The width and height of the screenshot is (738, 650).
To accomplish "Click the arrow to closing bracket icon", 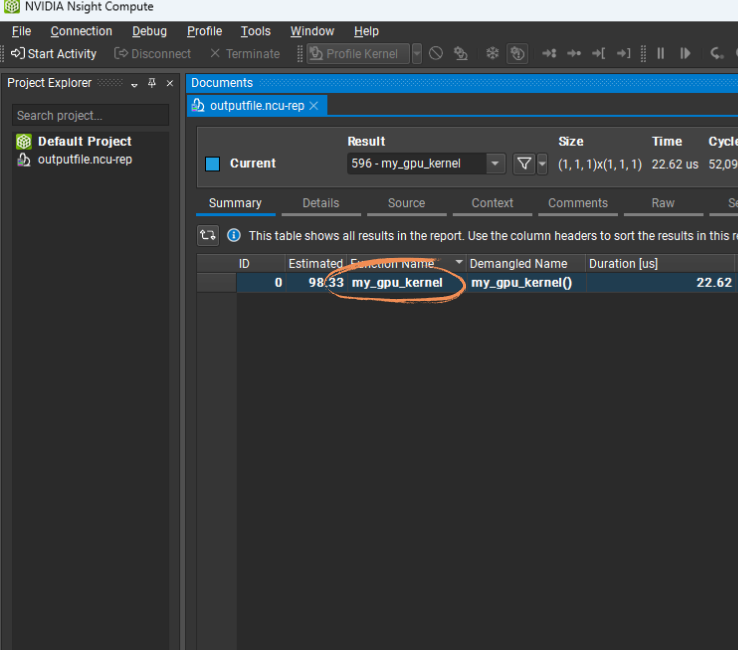I will (x=623, y=53).
